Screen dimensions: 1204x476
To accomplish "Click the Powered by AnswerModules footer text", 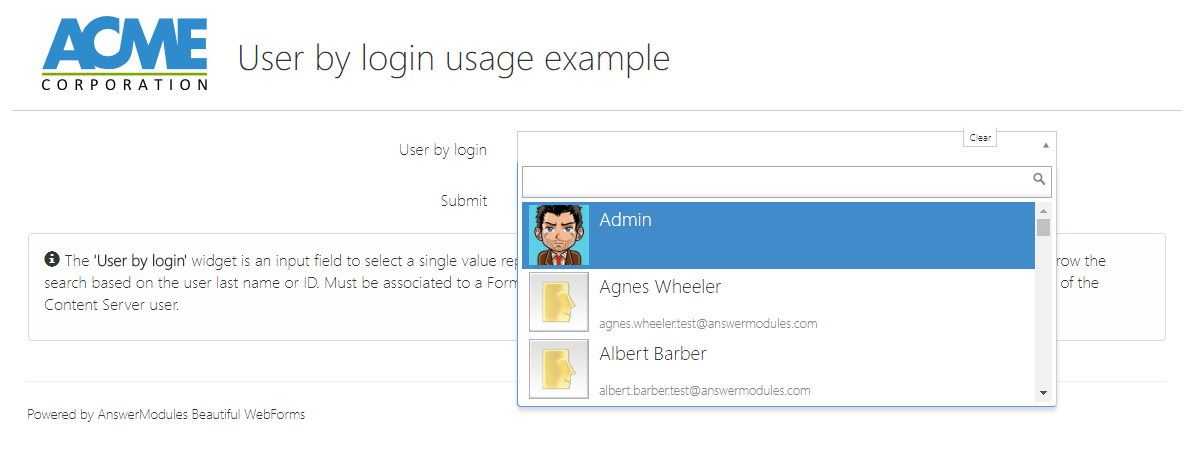I will click(x=166, y=414).
